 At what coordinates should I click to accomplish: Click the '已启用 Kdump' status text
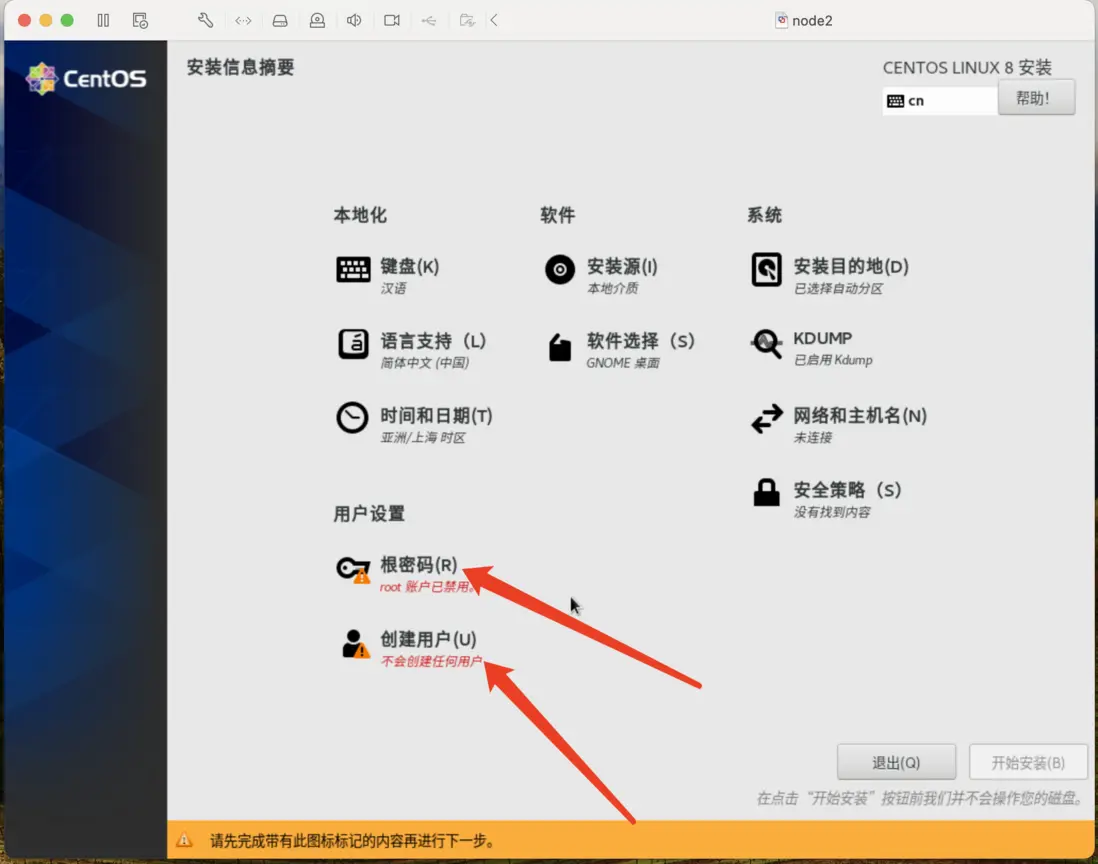[833, 360]
